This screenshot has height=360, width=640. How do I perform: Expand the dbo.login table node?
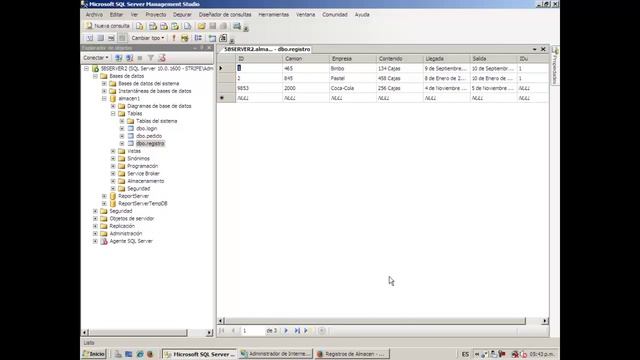[122, 128]
